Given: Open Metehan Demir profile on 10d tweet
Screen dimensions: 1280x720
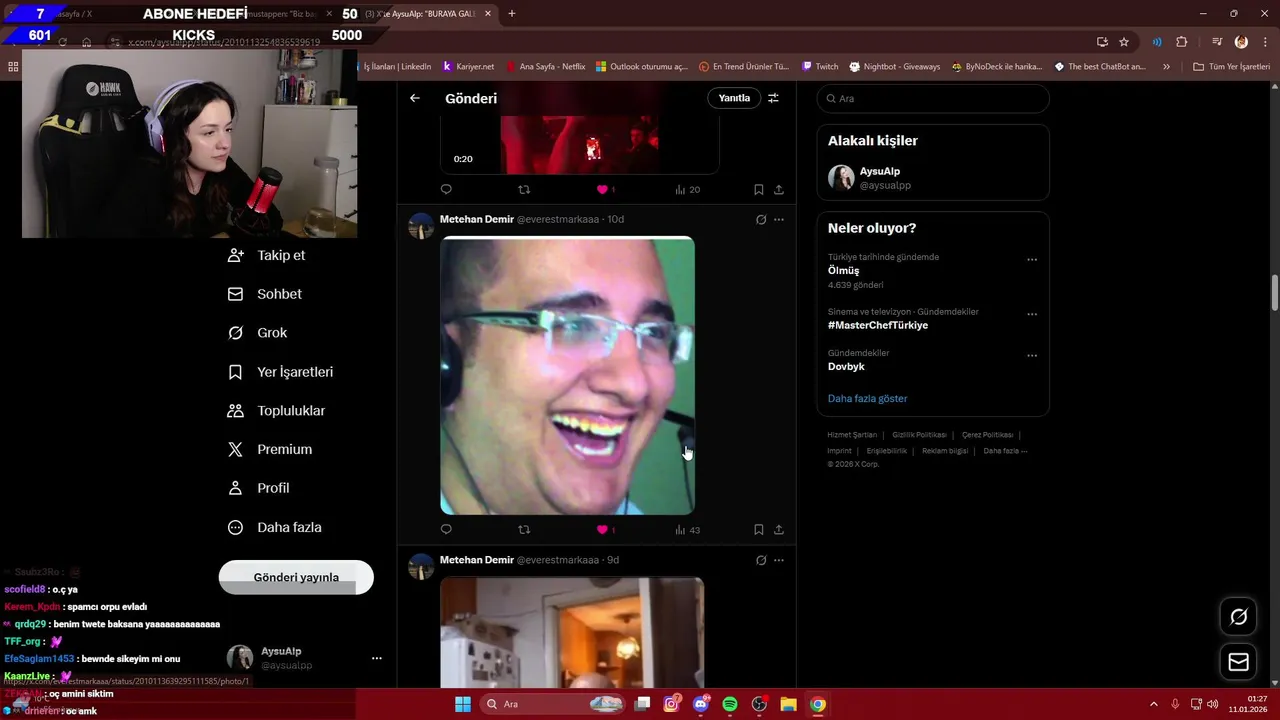Looking at the screenshot, I should click(x=476, y=220).
